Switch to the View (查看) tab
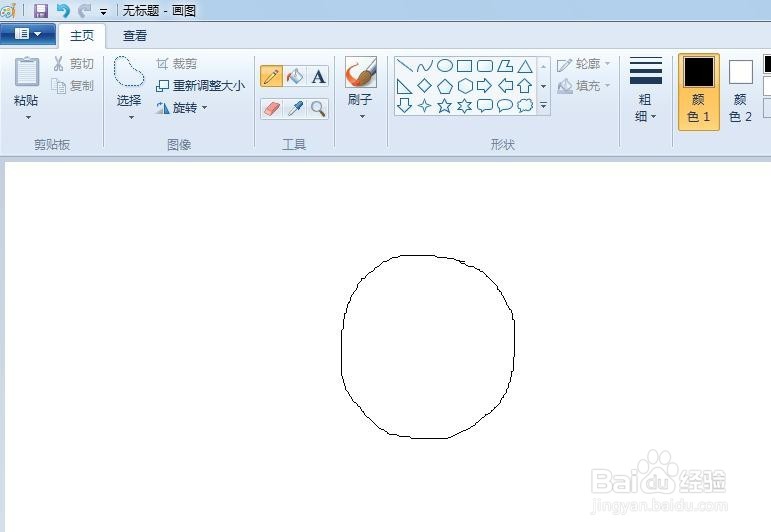This screenshot has width=771, height=532. [134, 36]
